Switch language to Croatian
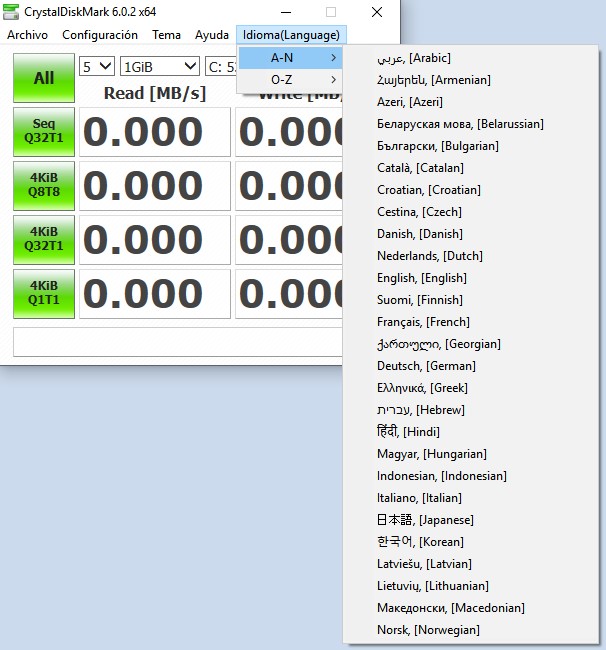 click(471, 190)
